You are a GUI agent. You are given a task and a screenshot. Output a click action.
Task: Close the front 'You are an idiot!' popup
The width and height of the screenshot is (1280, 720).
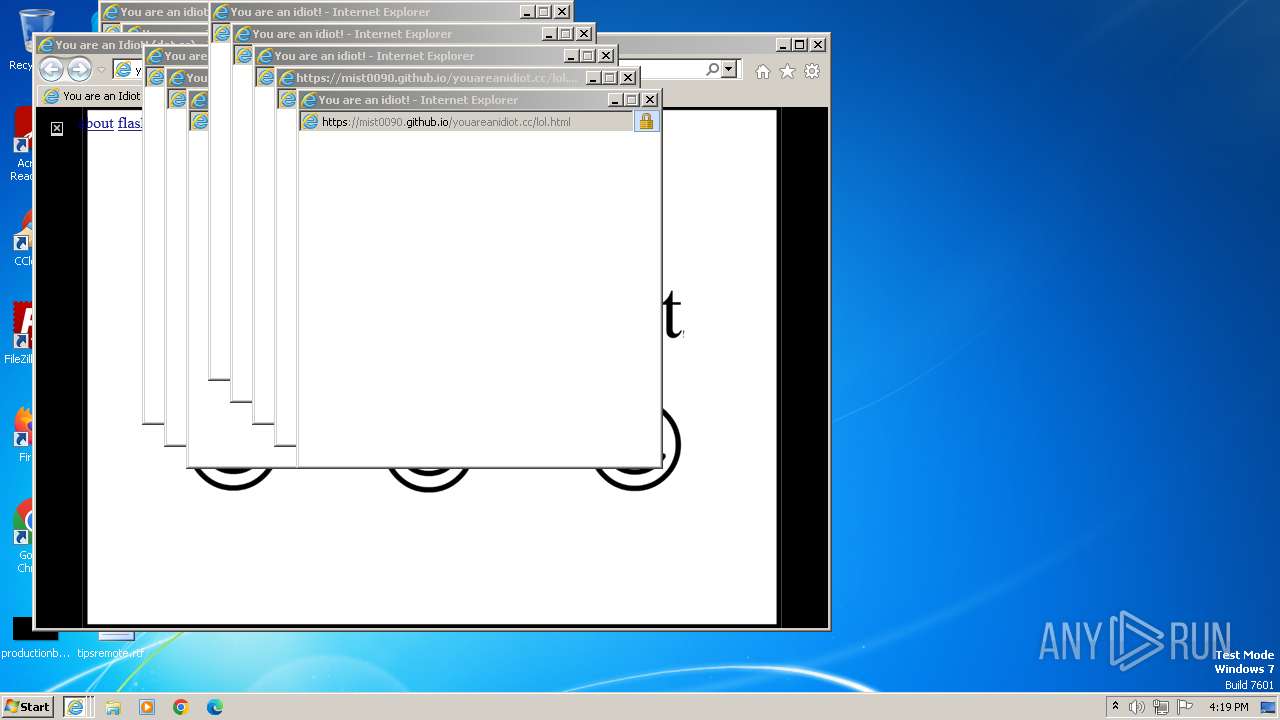650,100
